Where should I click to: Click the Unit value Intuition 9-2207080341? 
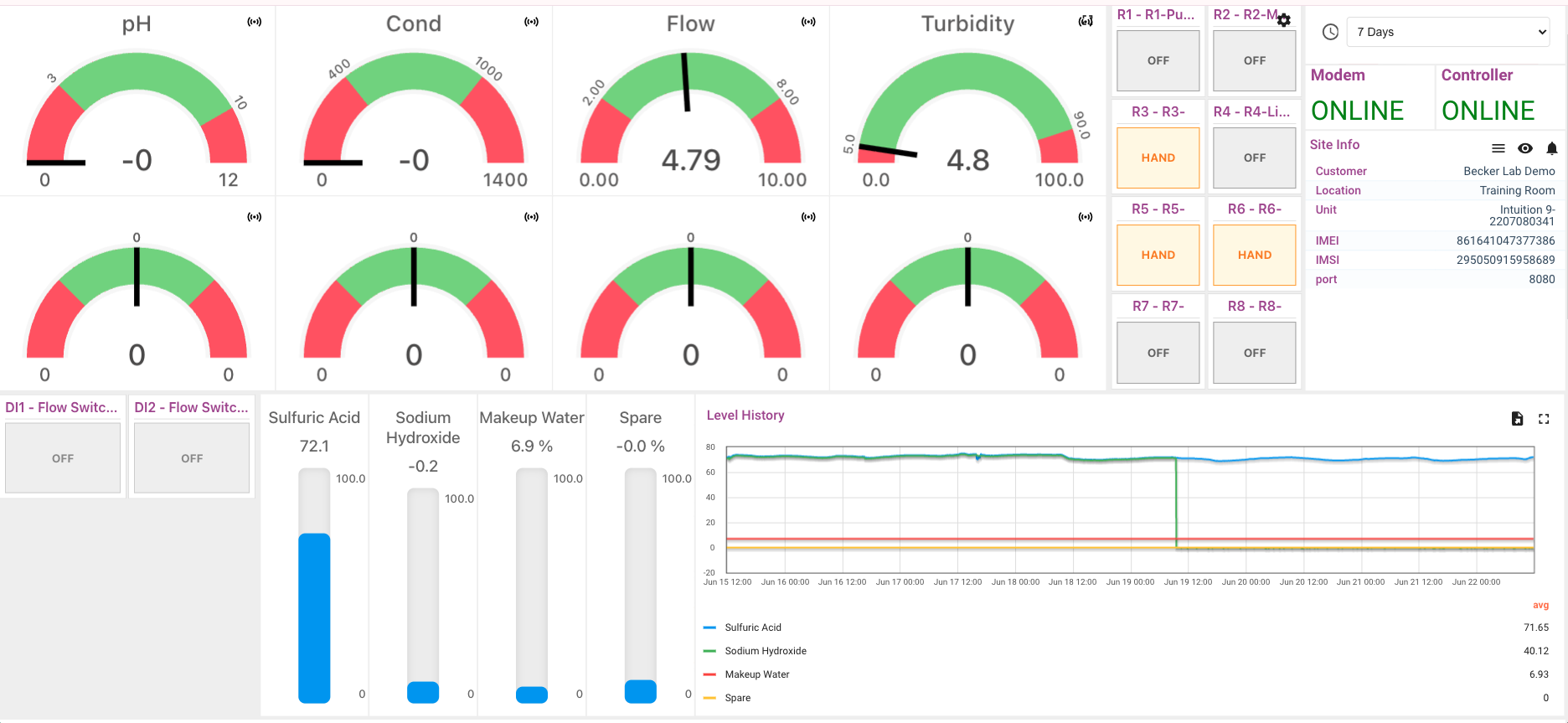click(1522, 215)
